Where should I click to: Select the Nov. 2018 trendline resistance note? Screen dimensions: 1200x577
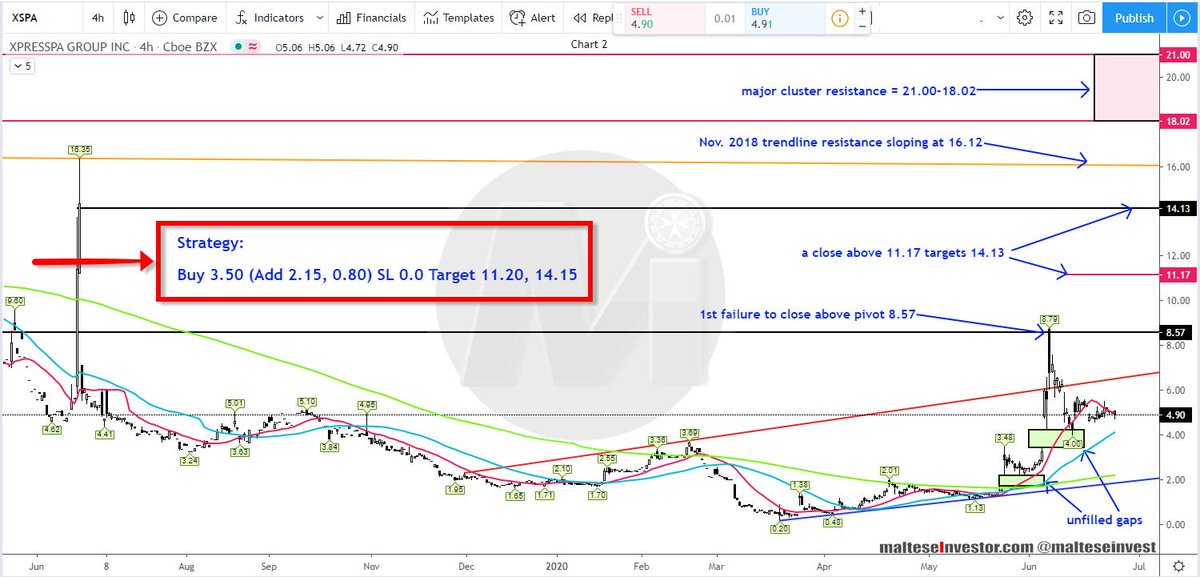point(840,143)
